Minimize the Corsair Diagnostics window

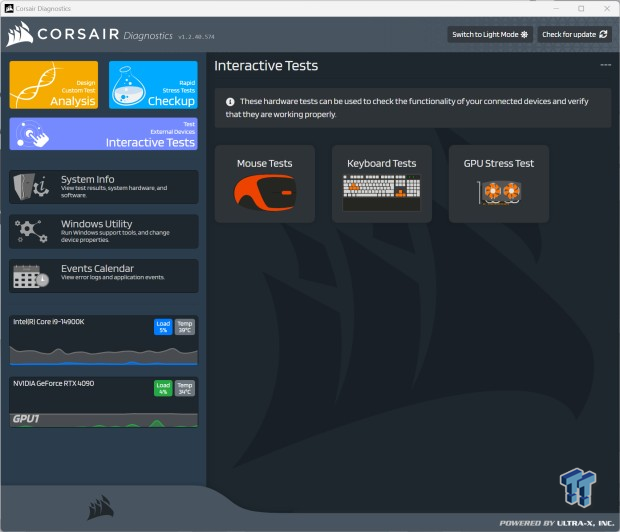click(556, 8)
